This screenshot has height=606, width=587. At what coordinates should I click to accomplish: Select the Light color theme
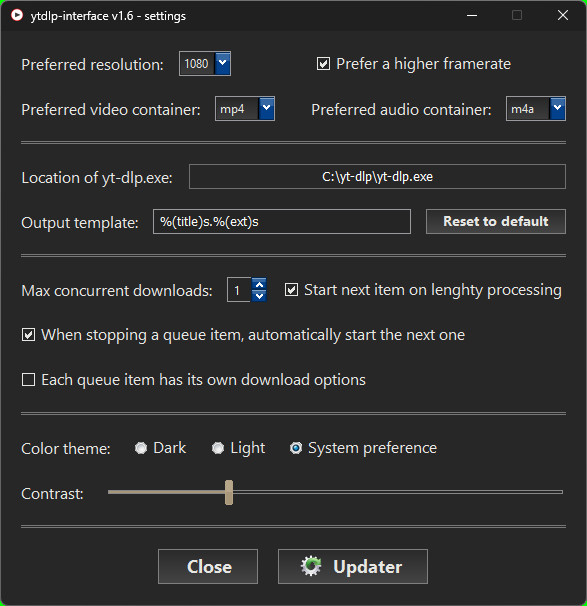(x=218, y=448)
